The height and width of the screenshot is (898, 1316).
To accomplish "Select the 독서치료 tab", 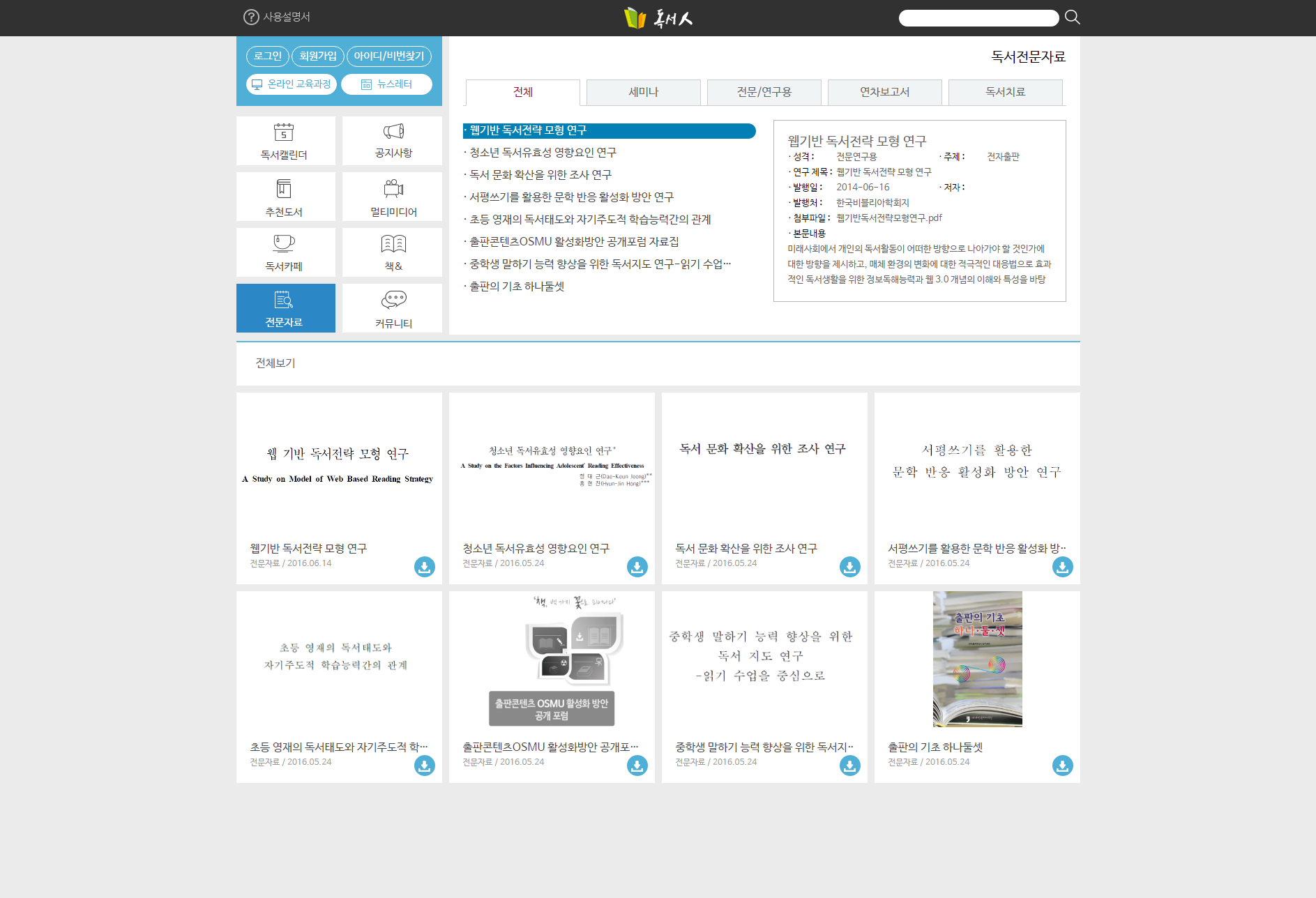I will click(x=1005, y=92).
